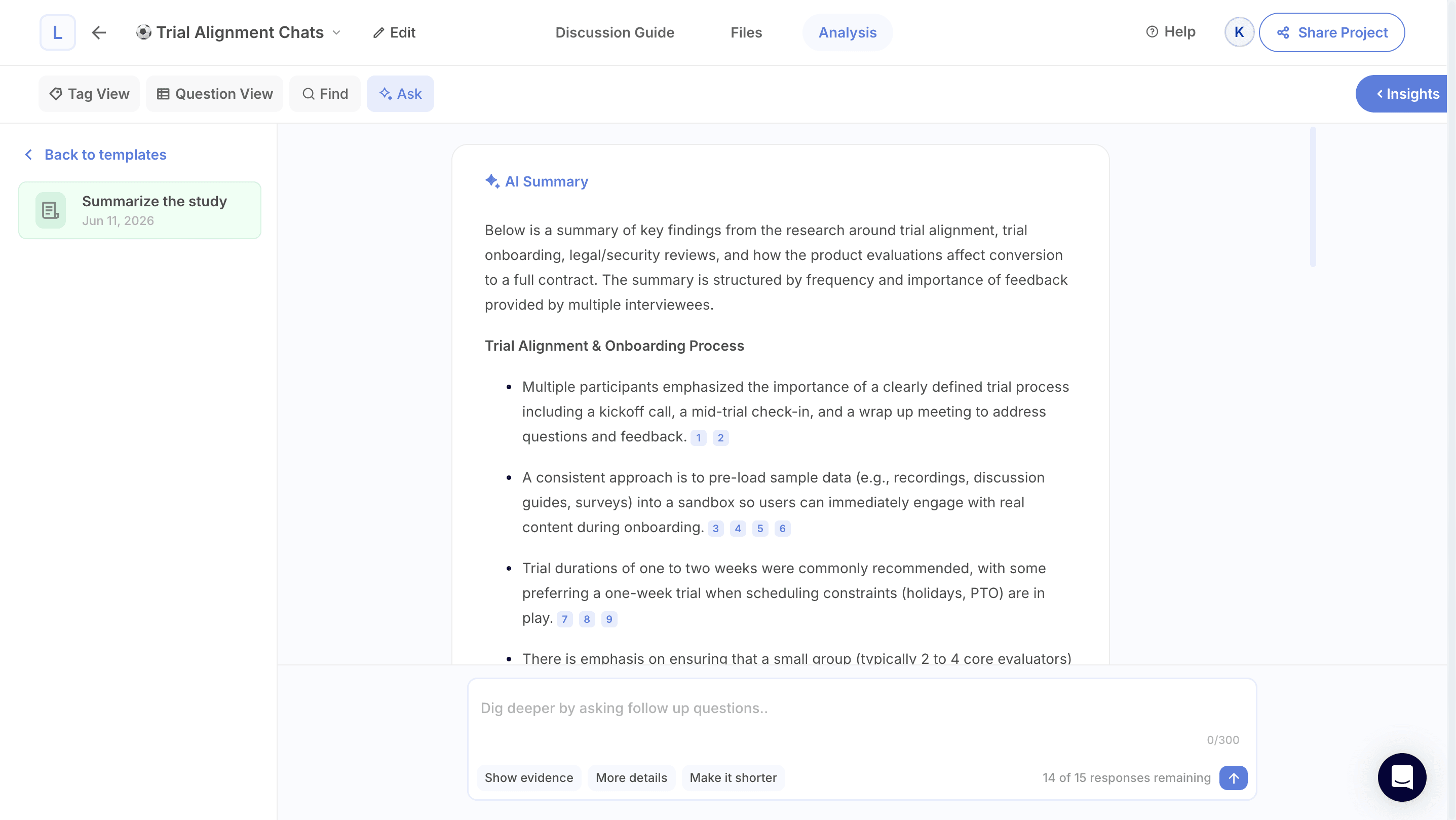
Task: Open citation 7 reference
Action: coord(565,619)
